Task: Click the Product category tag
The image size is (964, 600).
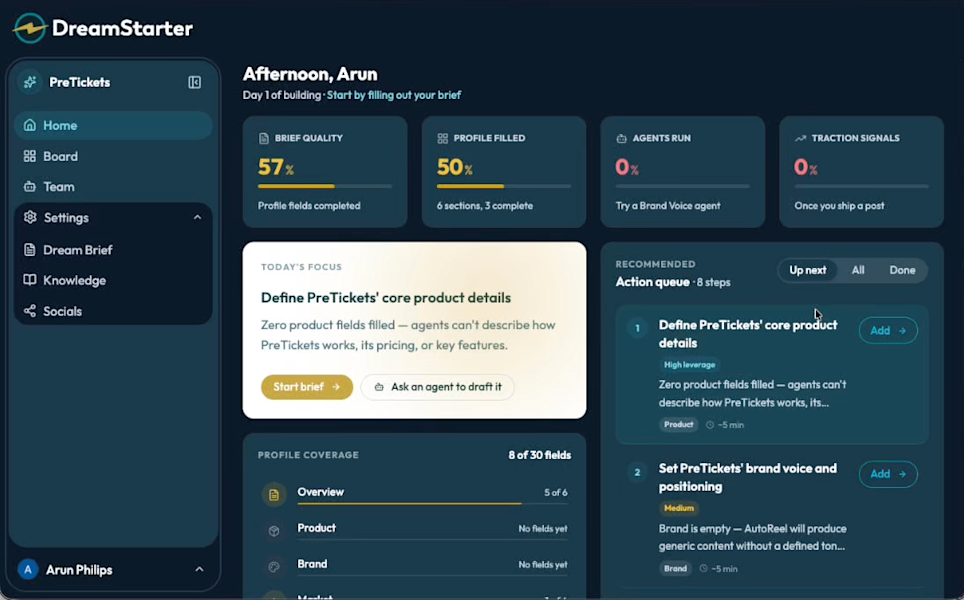Action: 679,425
